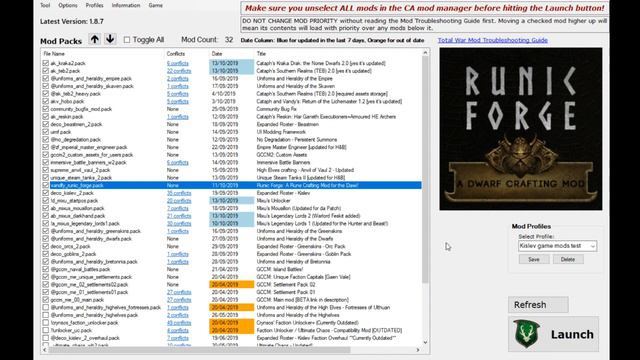Sort by the File Name column header
640x360 pixels.
(102, 54)
